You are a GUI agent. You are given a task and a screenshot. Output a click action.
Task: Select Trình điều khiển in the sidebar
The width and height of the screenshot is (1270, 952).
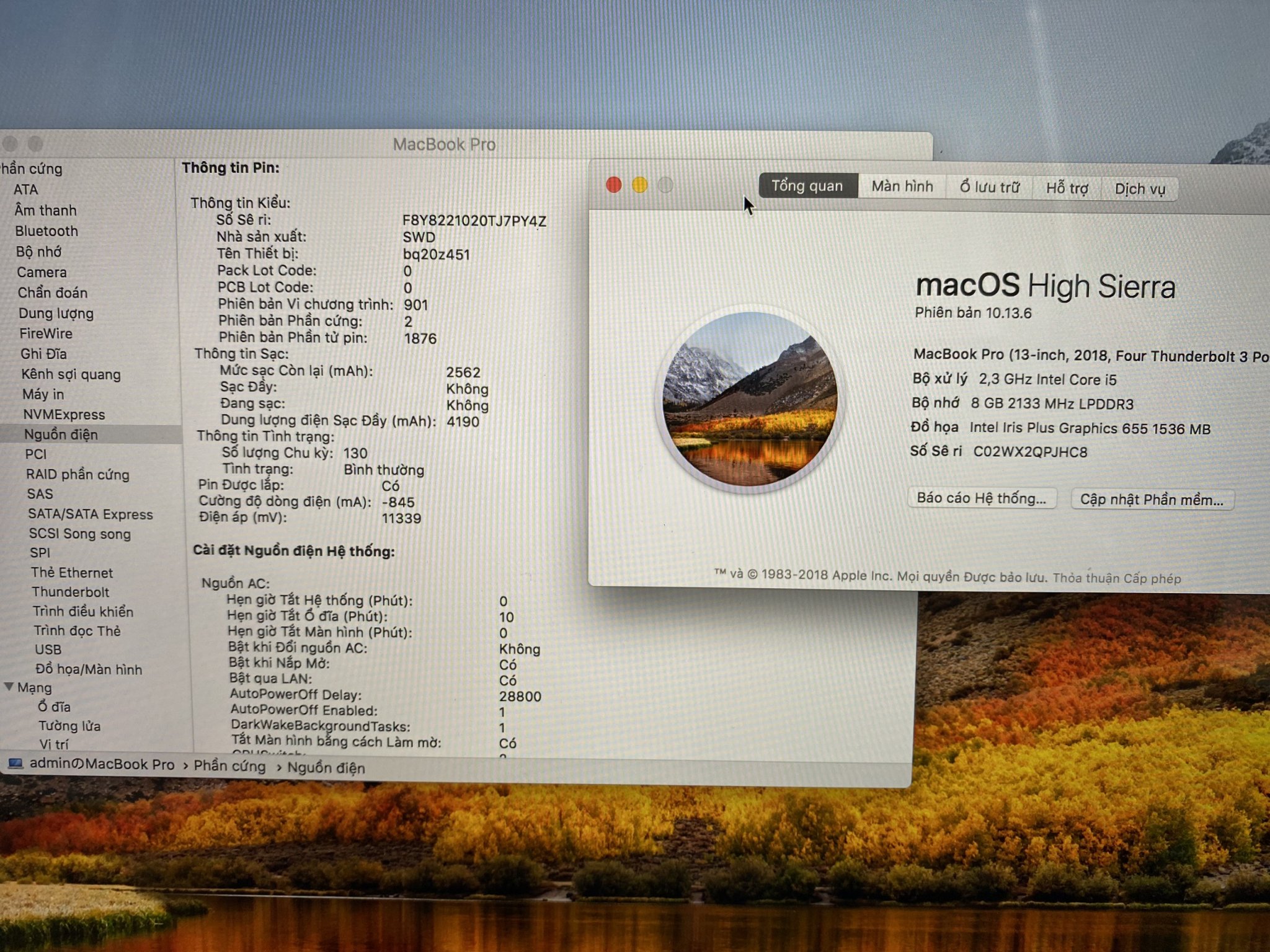(x=82, y=612)
